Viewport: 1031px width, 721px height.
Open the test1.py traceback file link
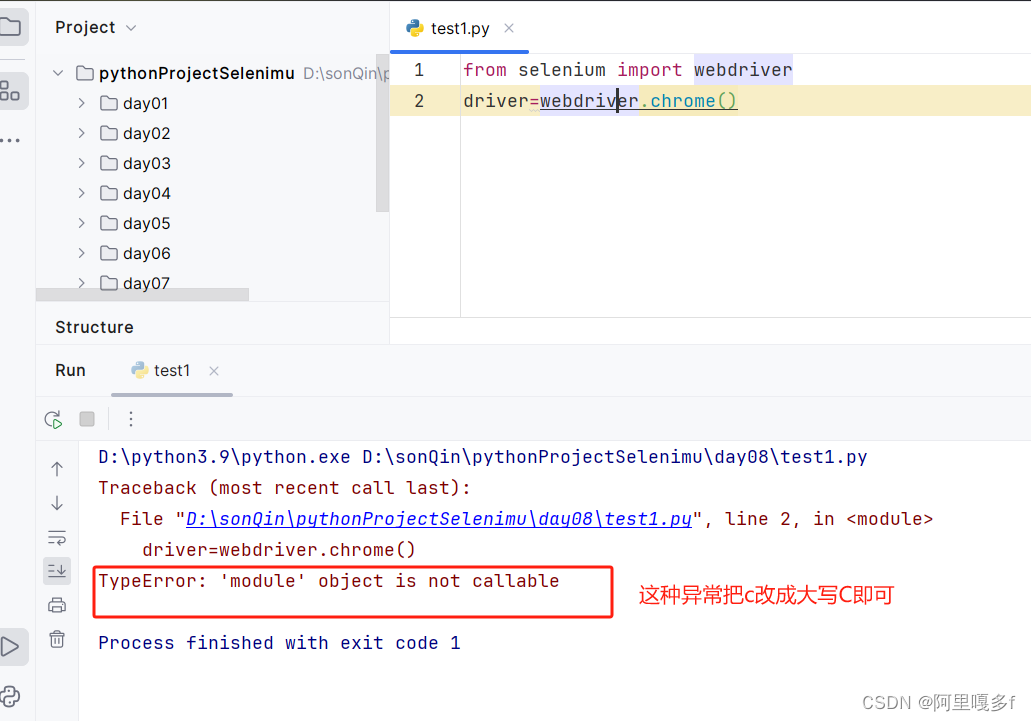click(439, 519)
